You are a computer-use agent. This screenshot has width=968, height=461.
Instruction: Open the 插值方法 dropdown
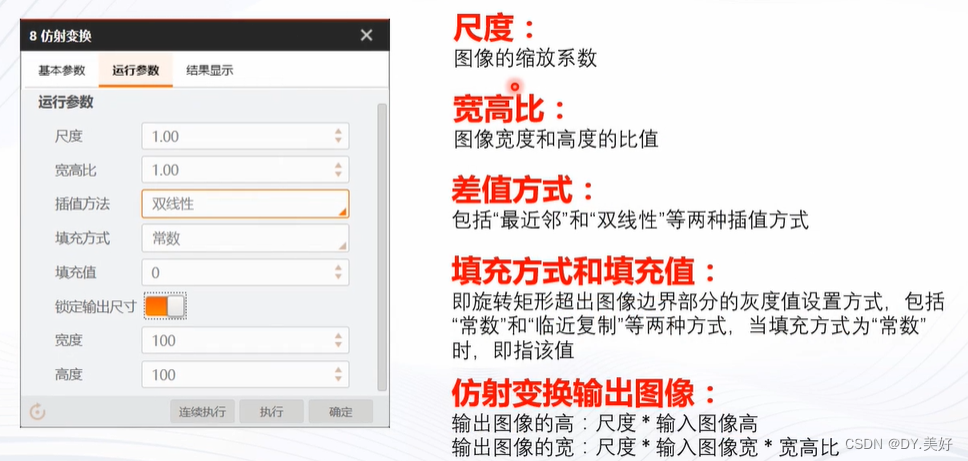click(x=245, y=204)
